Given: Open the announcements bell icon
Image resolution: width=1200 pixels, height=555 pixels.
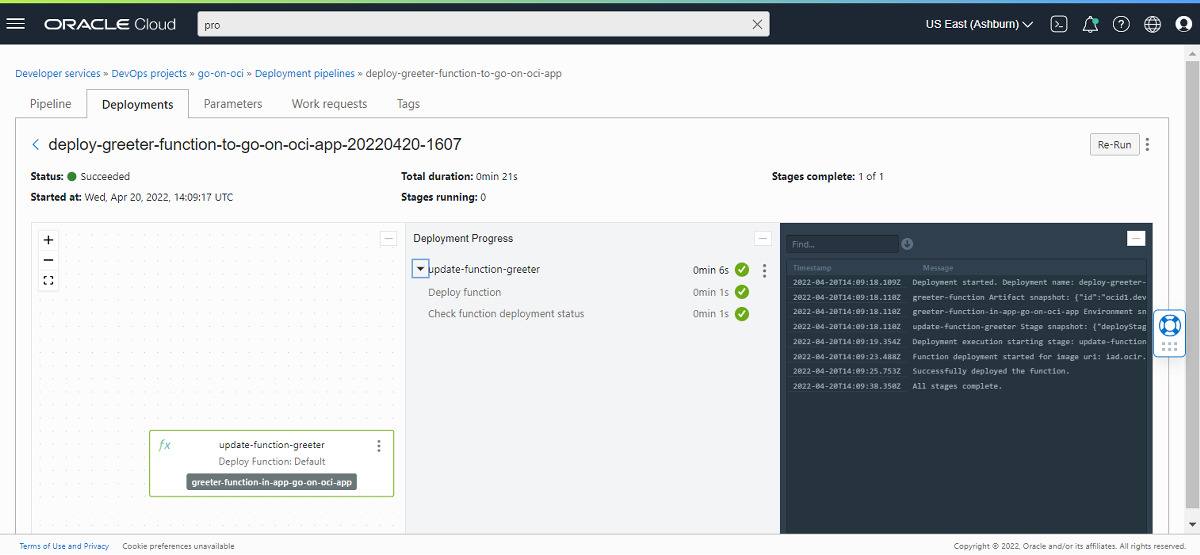Looking at the screenshot, I should coord(1090,24).
